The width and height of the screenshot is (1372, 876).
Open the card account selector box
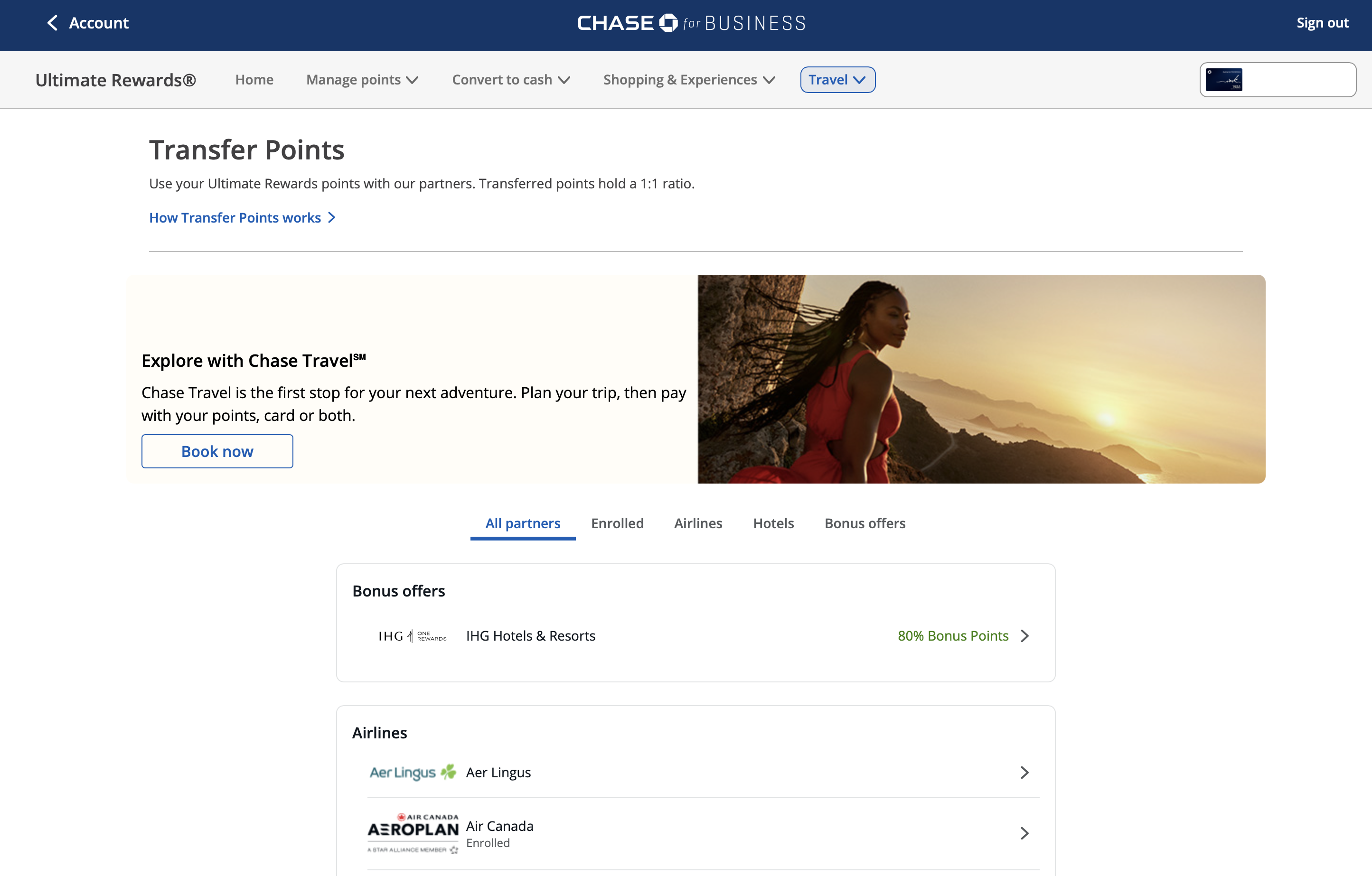point(1278,80)
